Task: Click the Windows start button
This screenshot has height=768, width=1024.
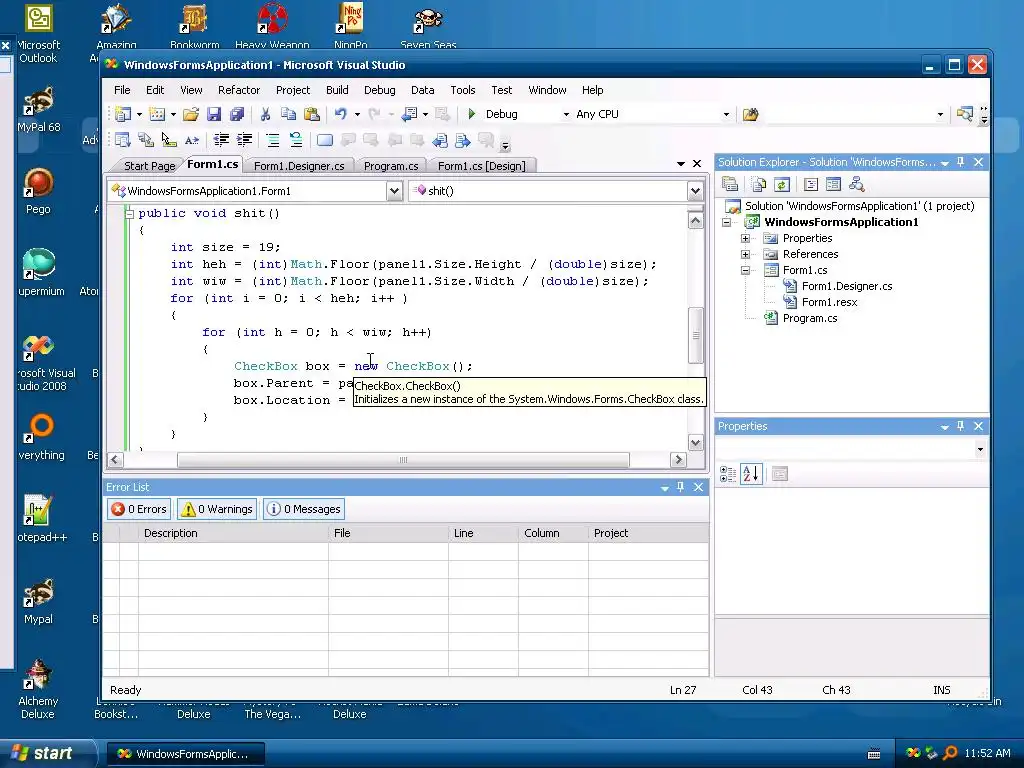Action: pos(48,753)
